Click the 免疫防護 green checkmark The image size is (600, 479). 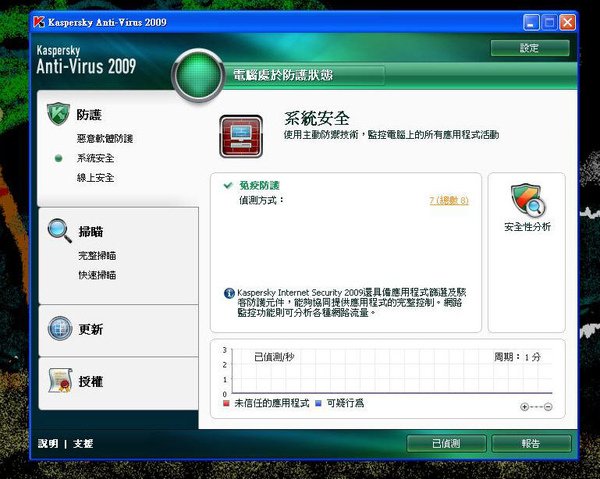(x=228, y=186)
